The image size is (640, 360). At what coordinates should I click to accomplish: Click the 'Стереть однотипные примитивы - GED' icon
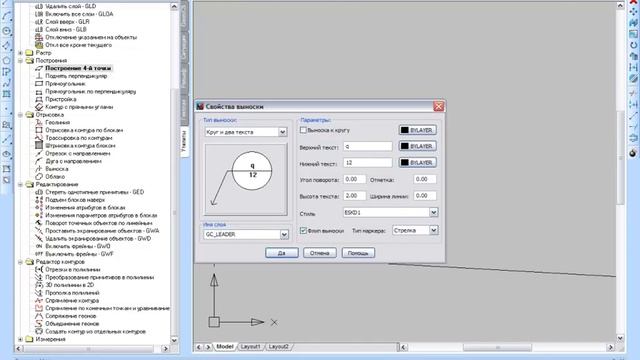click(x=39, y=192)
